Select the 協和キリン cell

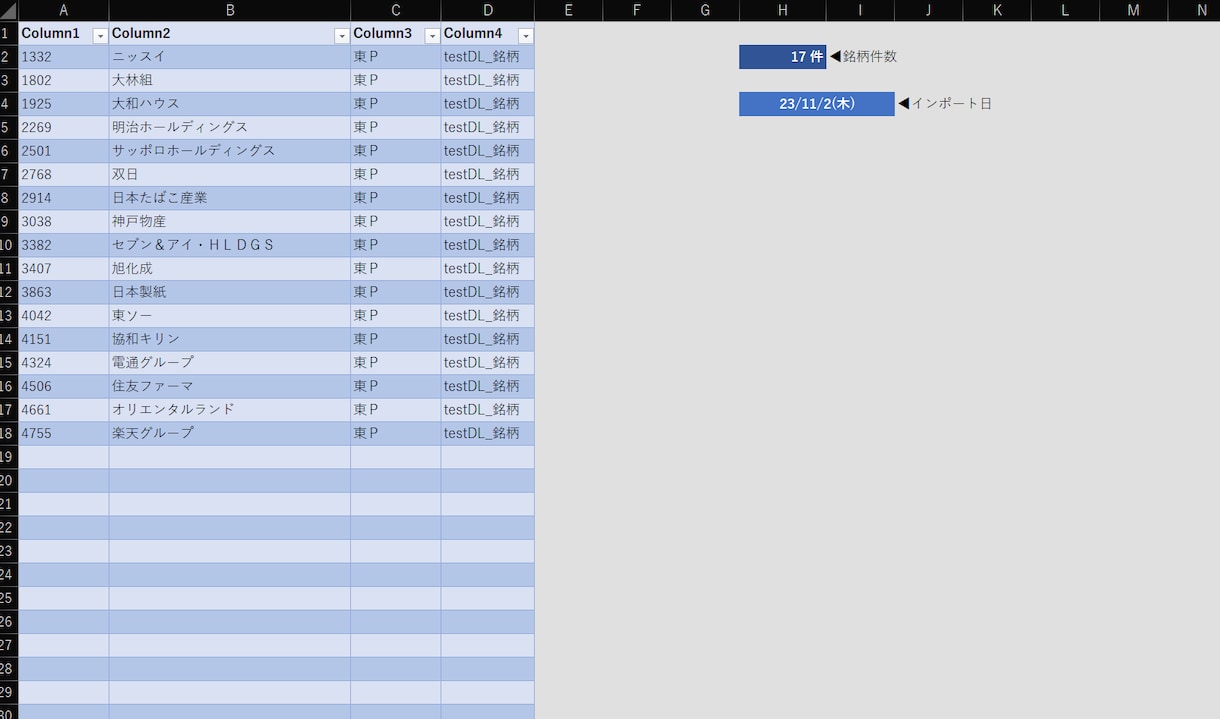click(230, 339)
